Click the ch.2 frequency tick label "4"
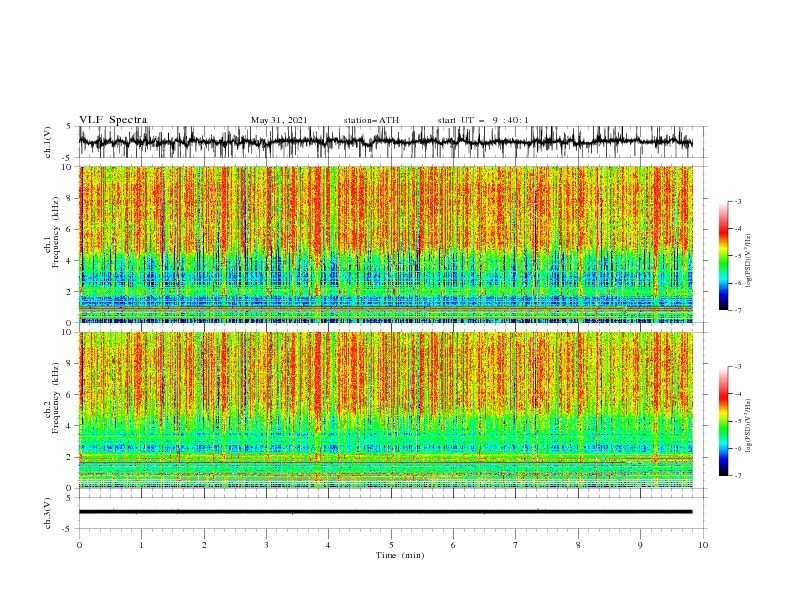Viewport: 792px width, 612px height. (69, 426)
